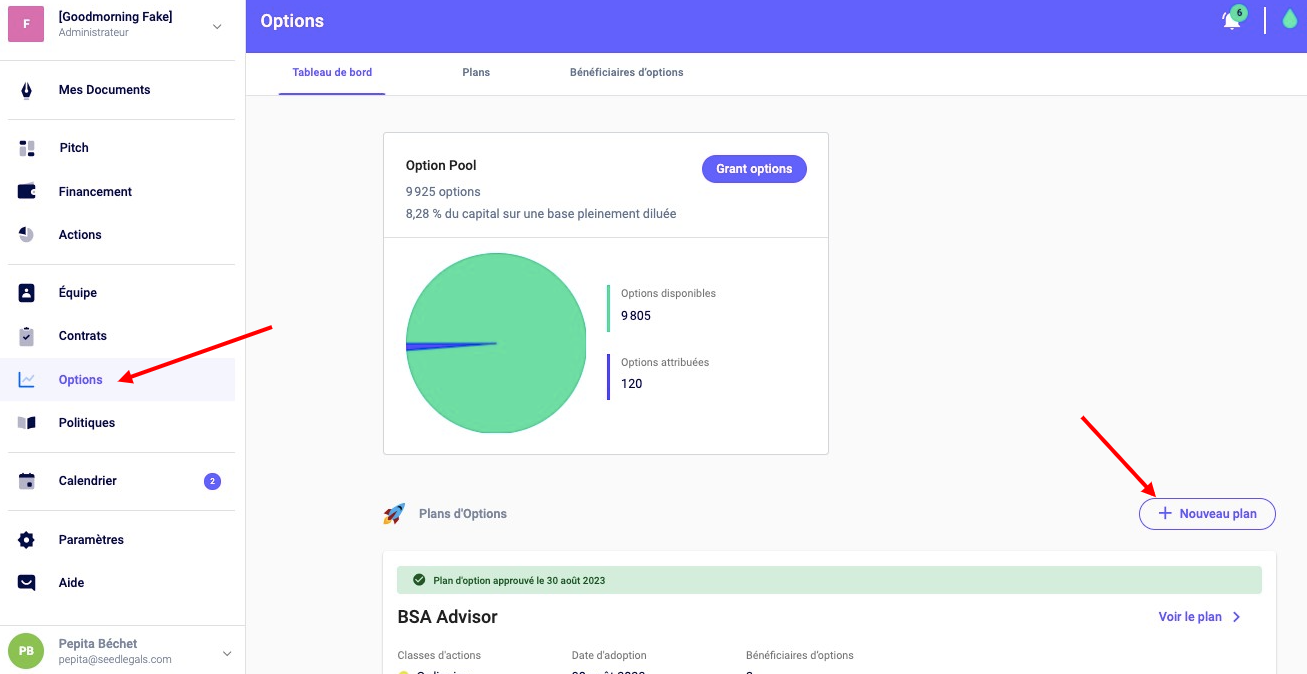Click the water drop icon top right

(1289, 20)
